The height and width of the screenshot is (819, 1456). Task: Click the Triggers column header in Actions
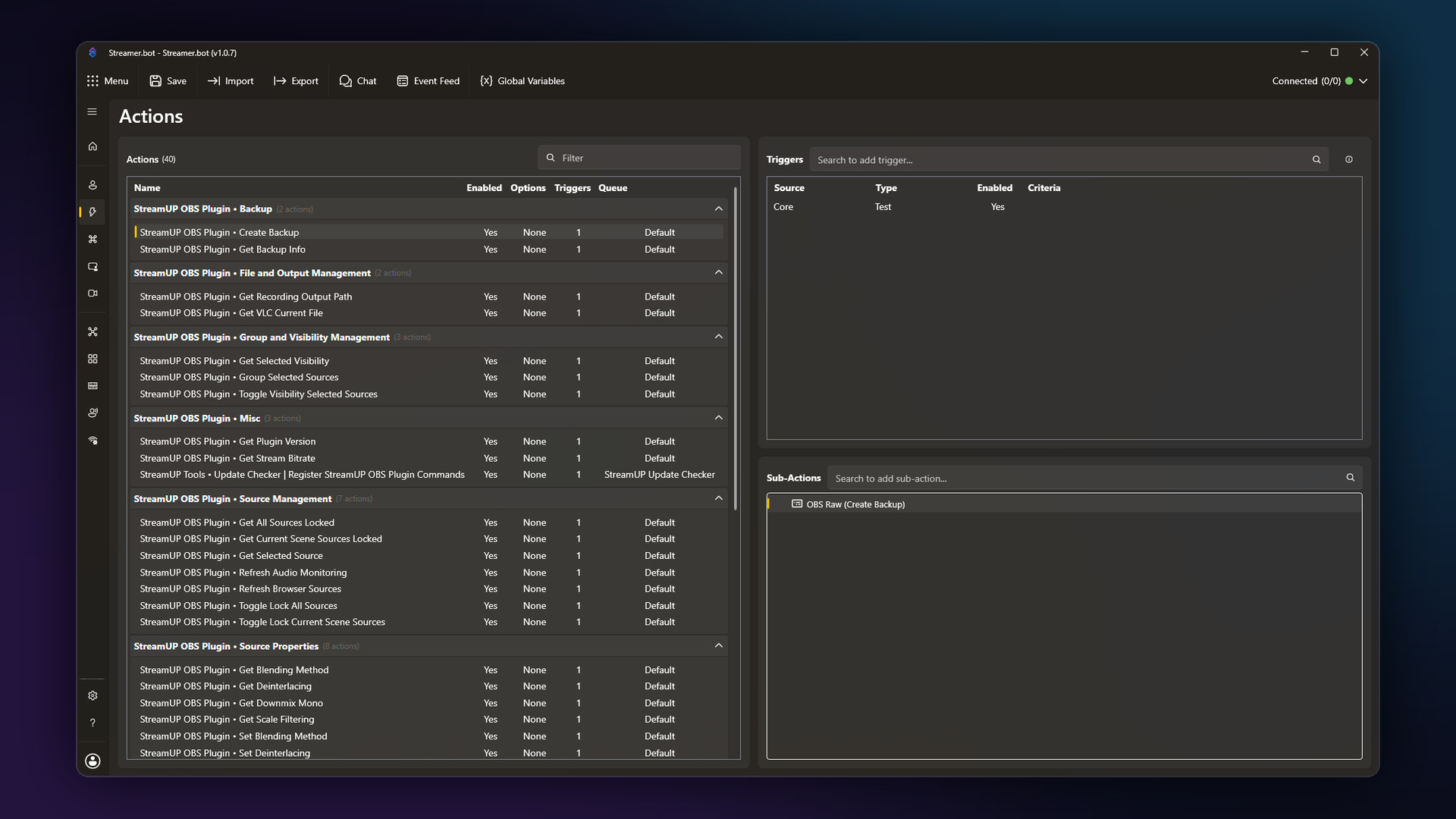(x=573, y=188)
